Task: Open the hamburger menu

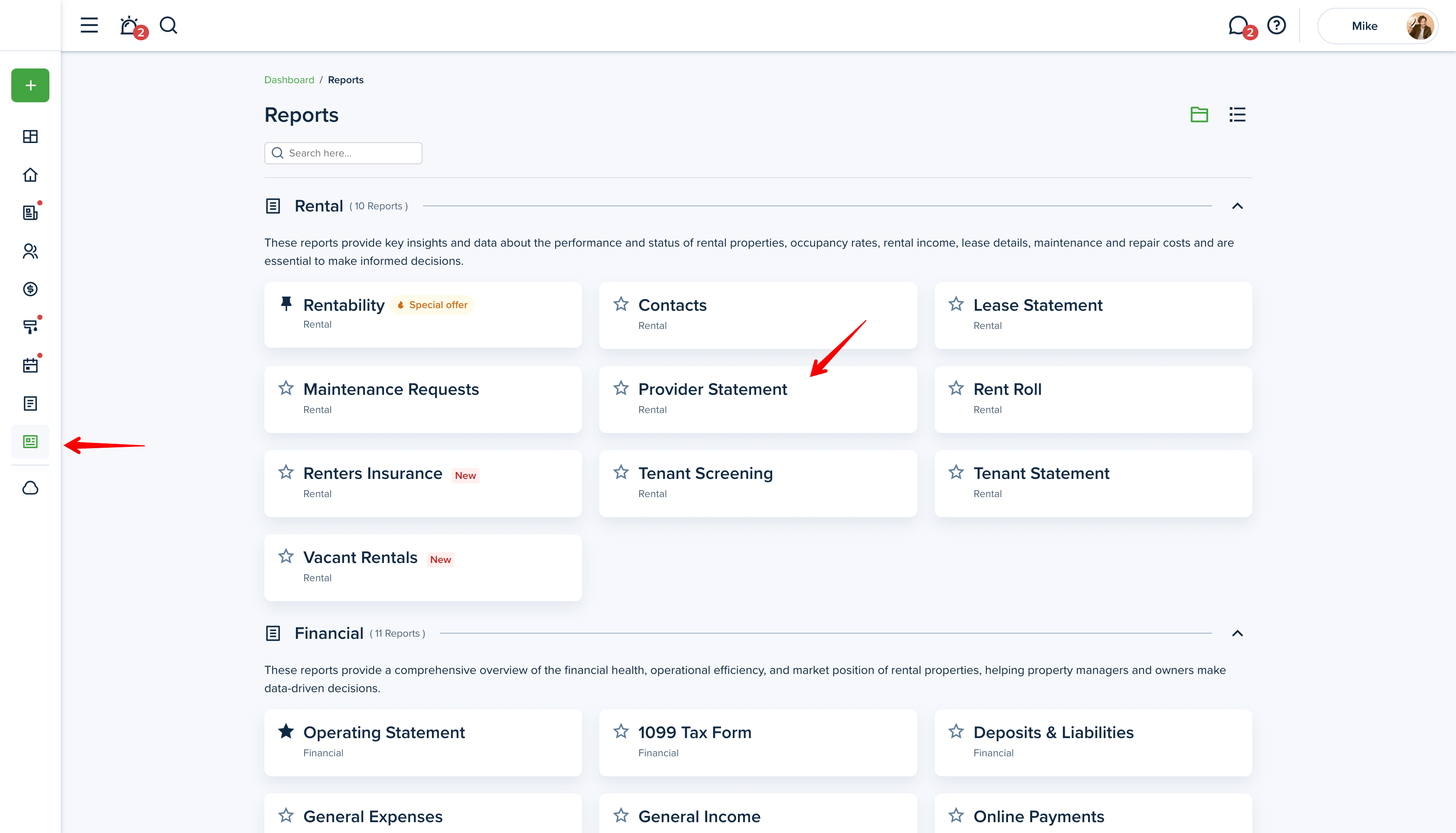Action: [89, 25]
